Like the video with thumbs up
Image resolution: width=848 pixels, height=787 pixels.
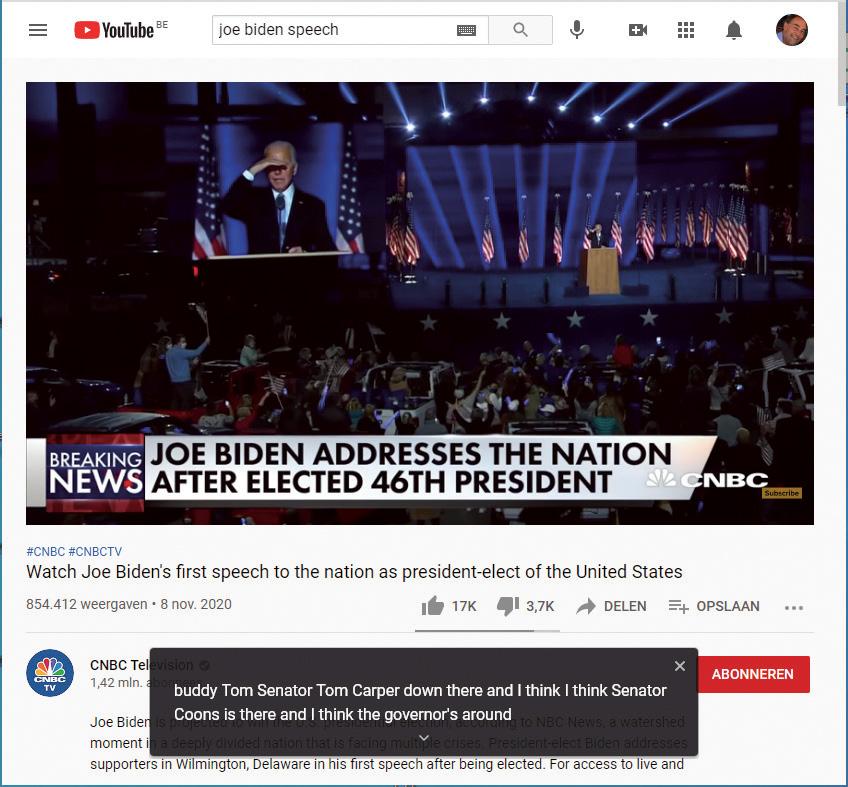coord(433,606)
